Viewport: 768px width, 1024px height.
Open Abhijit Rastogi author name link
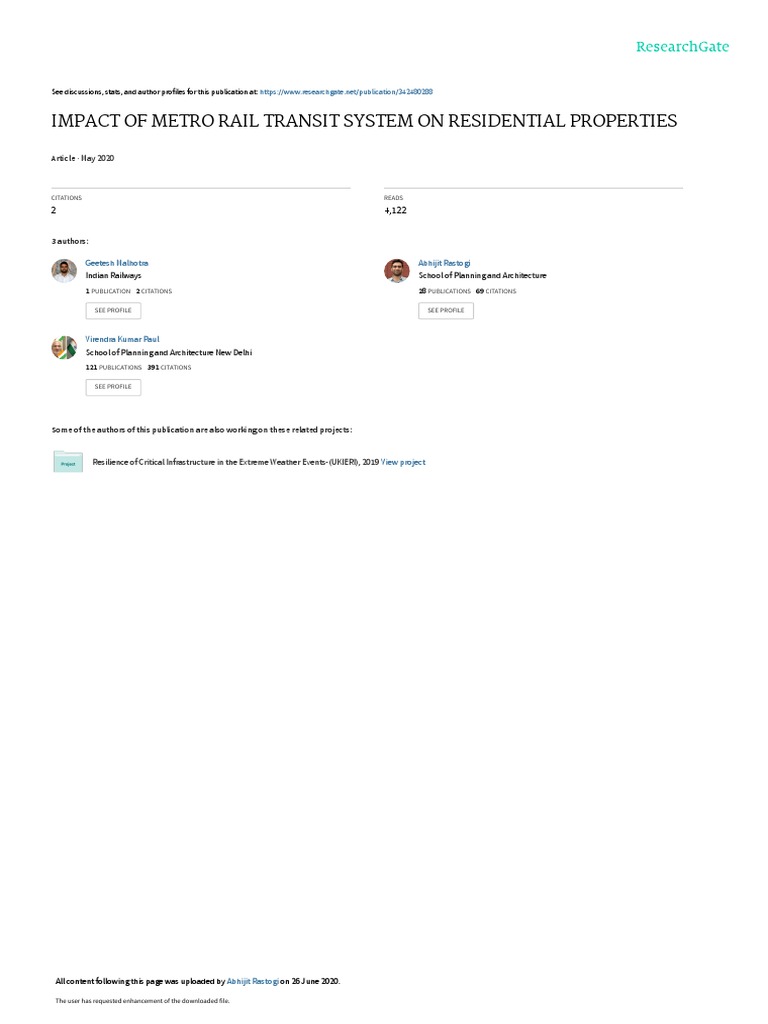coord(444,263)
